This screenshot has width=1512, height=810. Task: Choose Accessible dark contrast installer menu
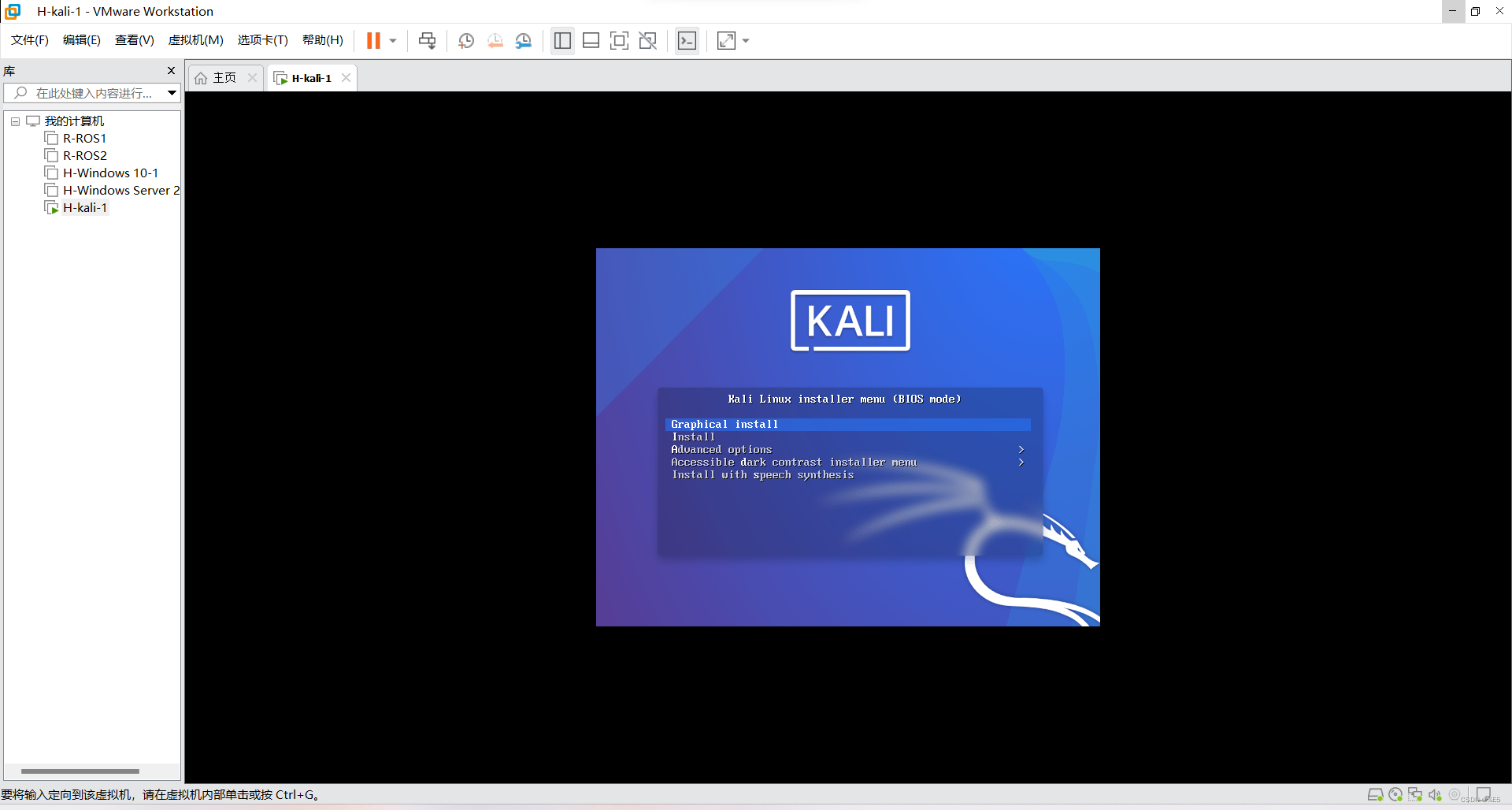848,463
